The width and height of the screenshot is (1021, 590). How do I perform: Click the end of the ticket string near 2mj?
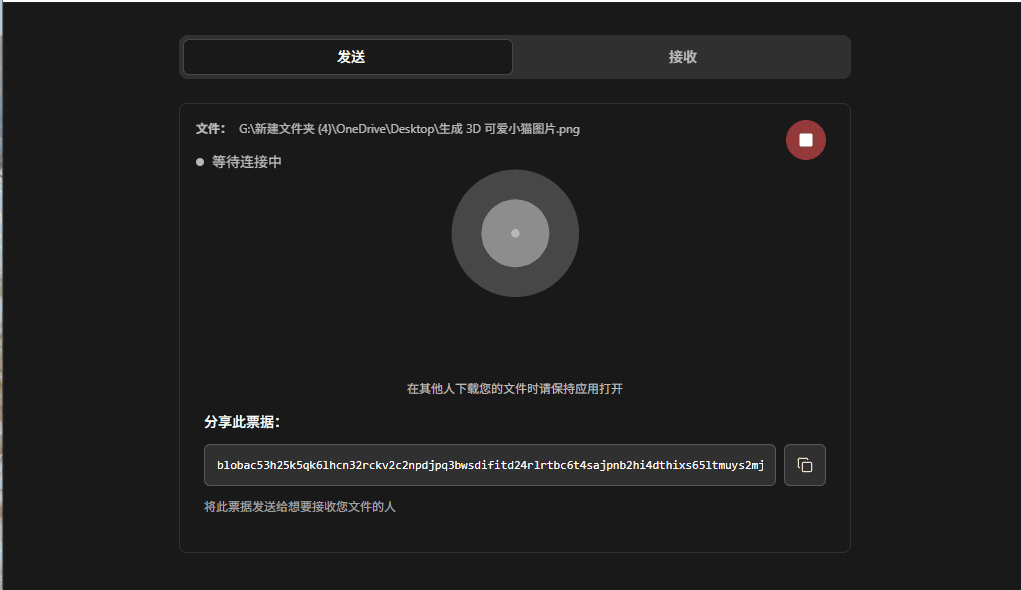754,465
